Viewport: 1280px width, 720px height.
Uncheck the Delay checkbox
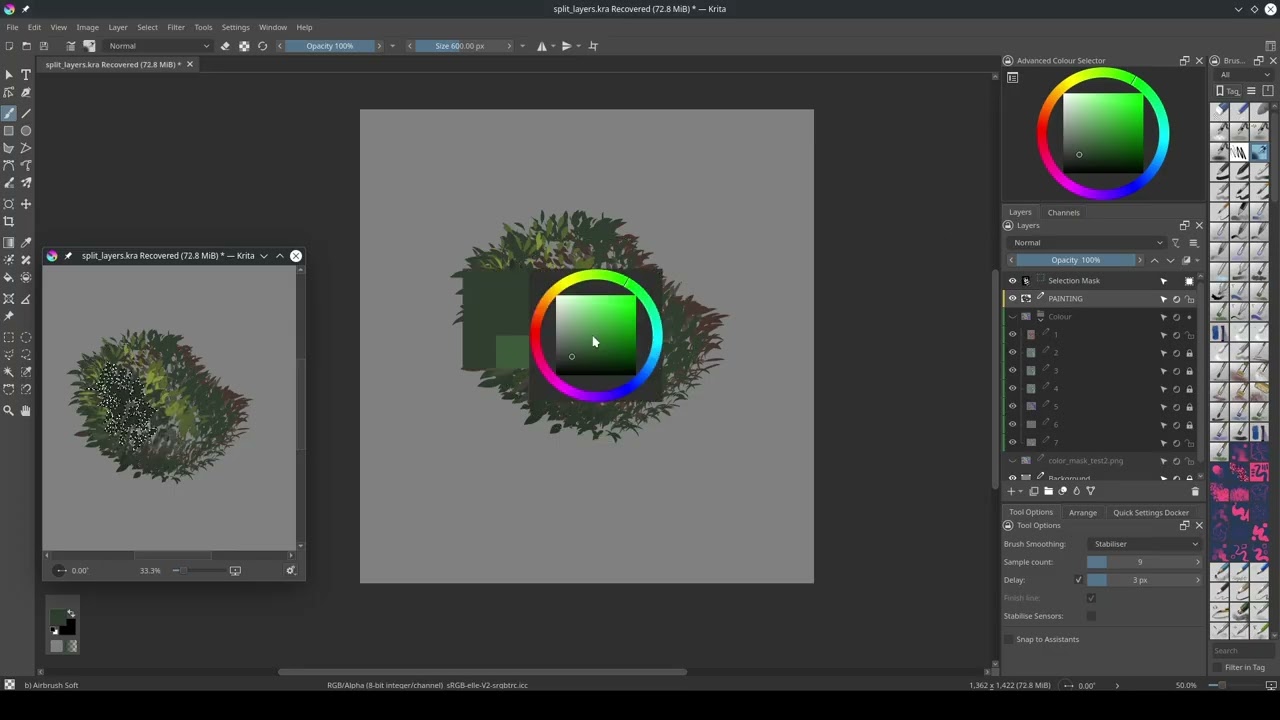(x=1078, y=580)
